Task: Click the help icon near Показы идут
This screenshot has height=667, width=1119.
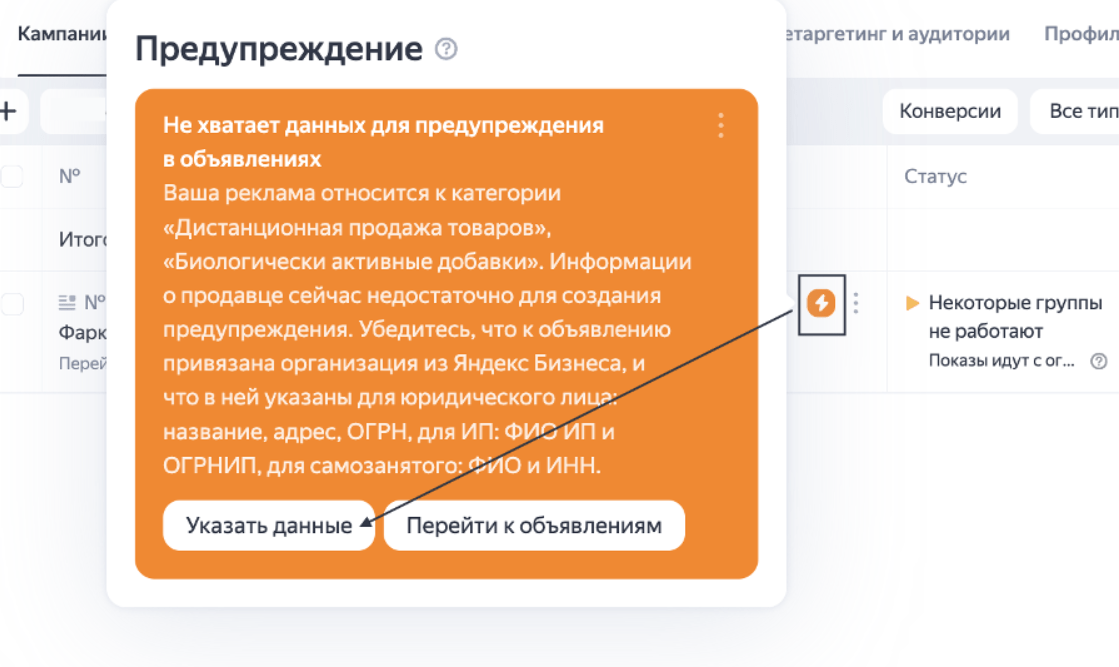Action: (1099, 361)
